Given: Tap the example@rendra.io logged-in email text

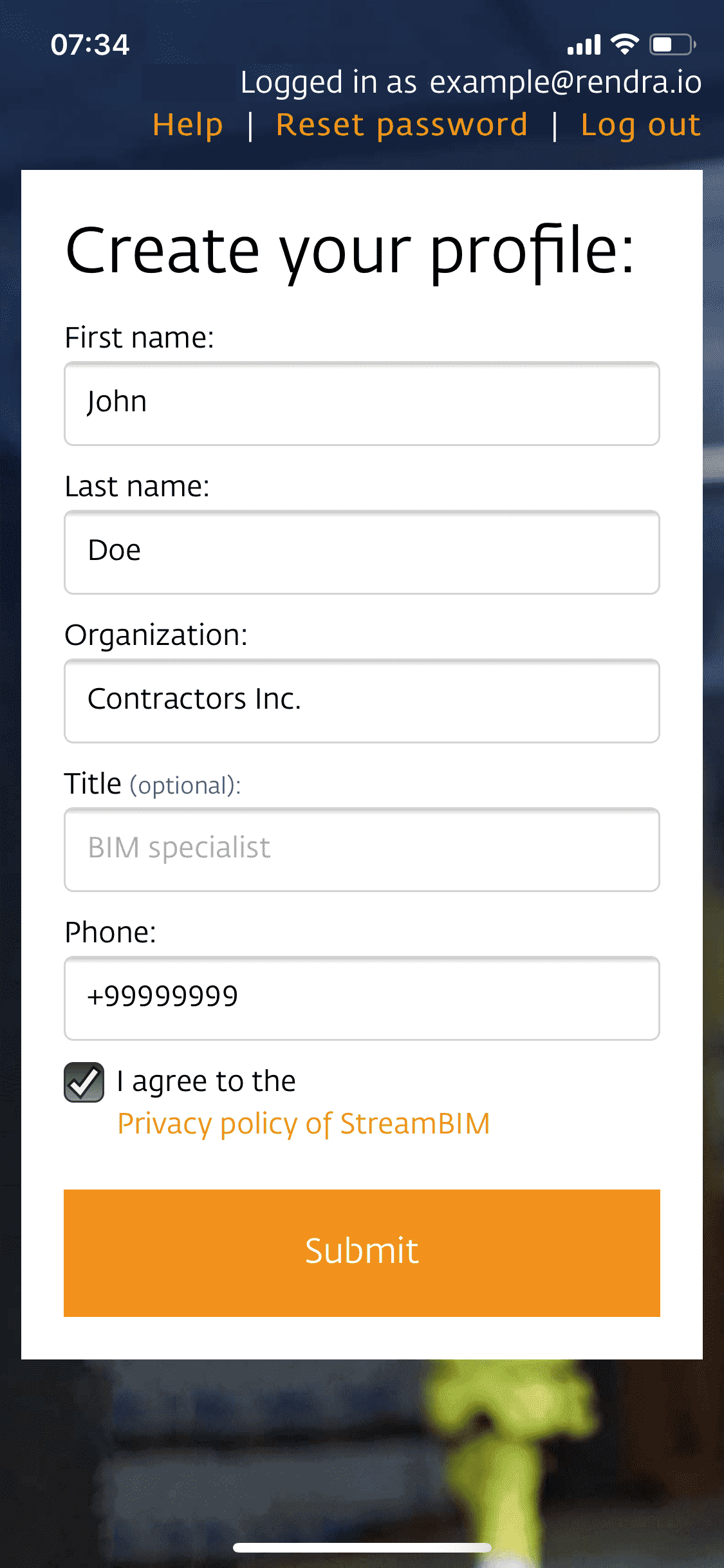Looking at the screenshot, I should click(x=566, y=82).
